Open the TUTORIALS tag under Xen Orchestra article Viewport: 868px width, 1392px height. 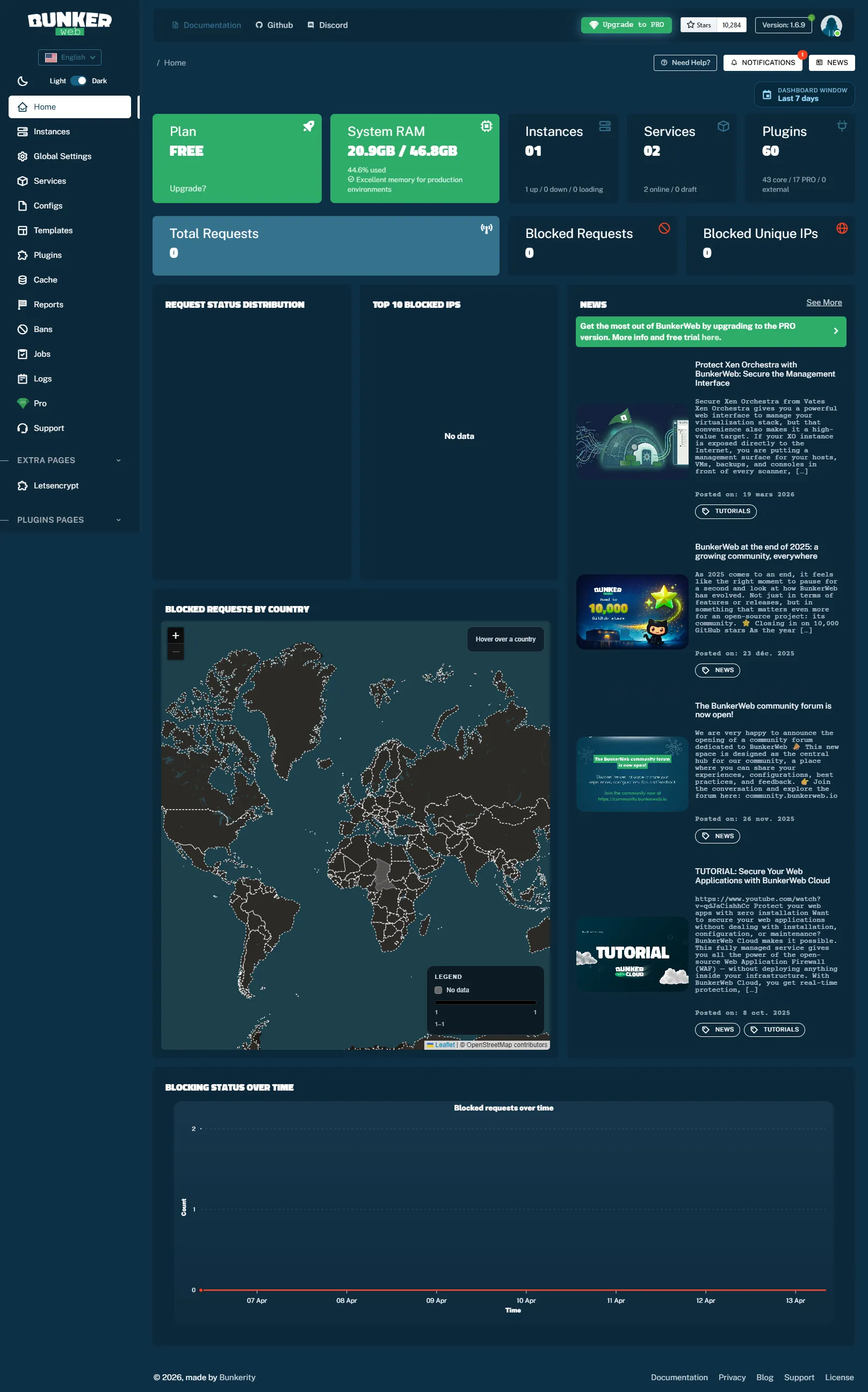coord(725,511)
